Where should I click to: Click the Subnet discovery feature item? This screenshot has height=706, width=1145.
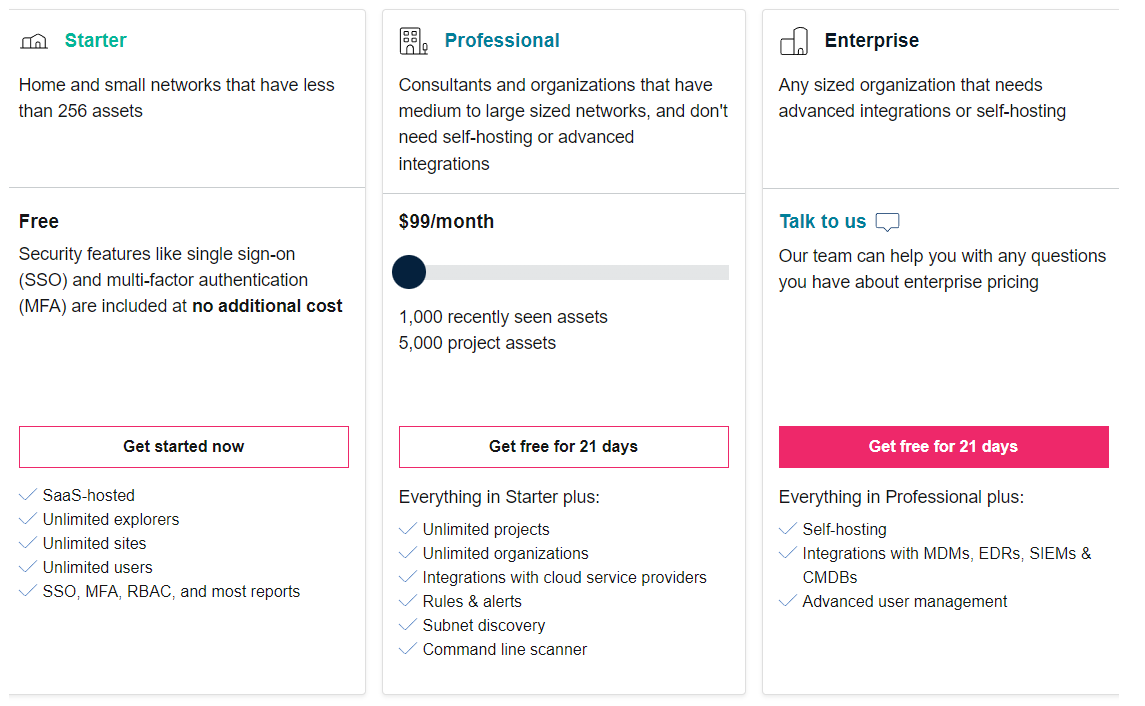[x=483, y=626]
